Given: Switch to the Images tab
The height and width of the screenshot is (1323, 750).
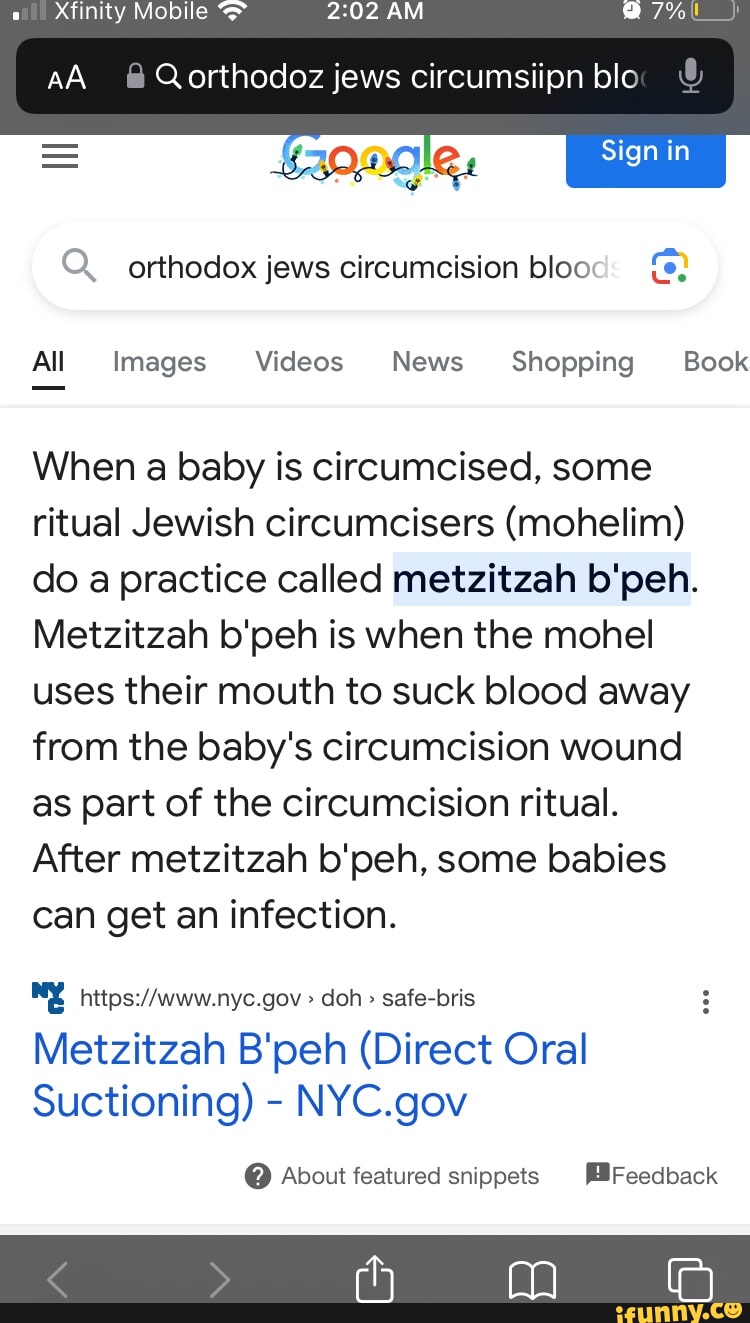Looking at the screenshot, I should point(158,362).
